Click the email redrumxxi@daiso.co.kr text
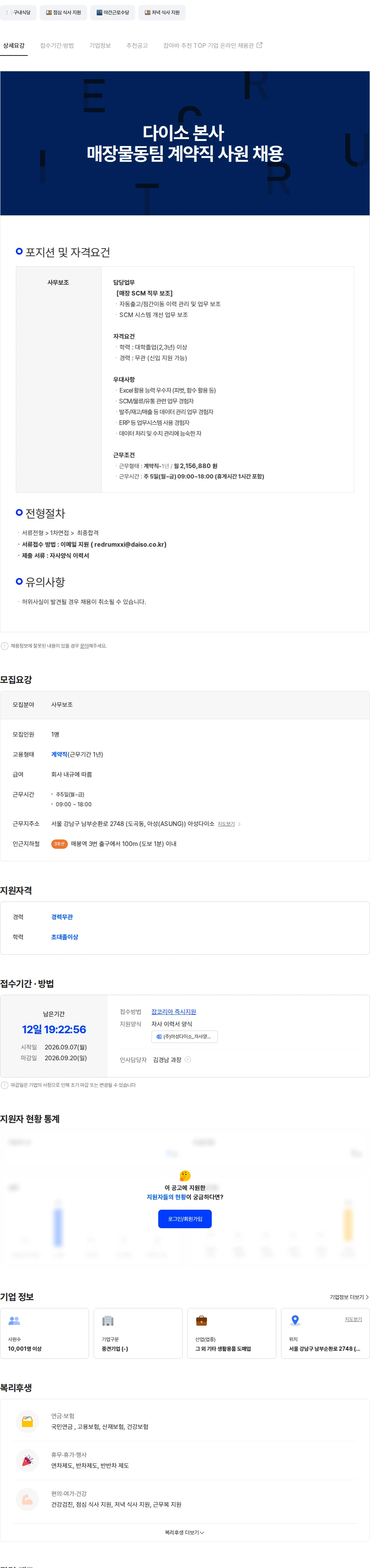Screen dimensions: 370x1568 pyautogui.click(x=130, y=545)
